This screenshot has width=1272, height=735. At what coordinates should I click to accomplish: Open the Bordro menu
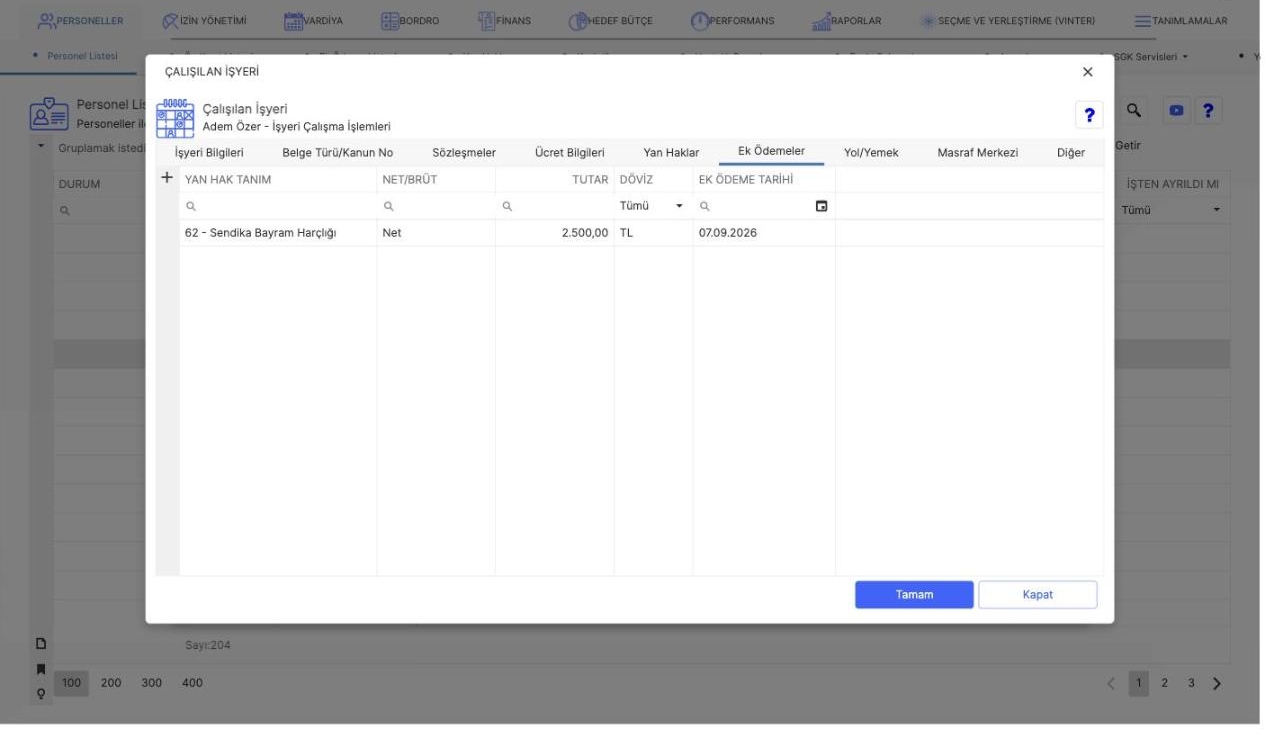pos(410,20)
